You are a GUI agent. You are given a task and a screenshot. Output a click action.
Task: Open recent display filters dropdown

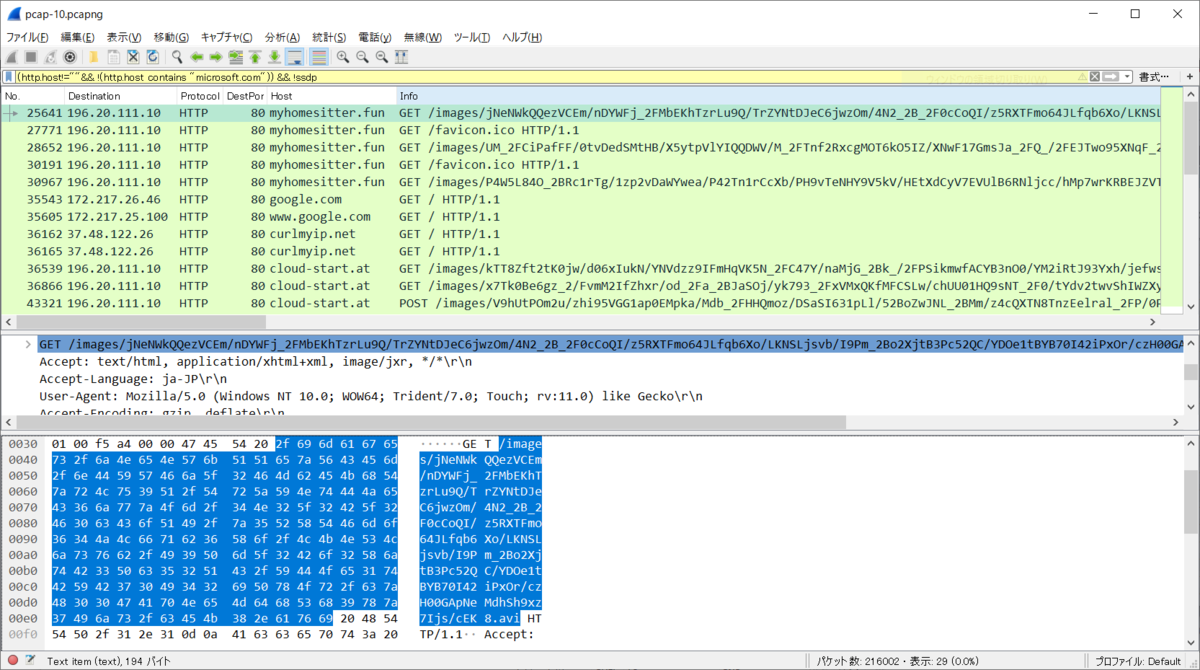1127,76
